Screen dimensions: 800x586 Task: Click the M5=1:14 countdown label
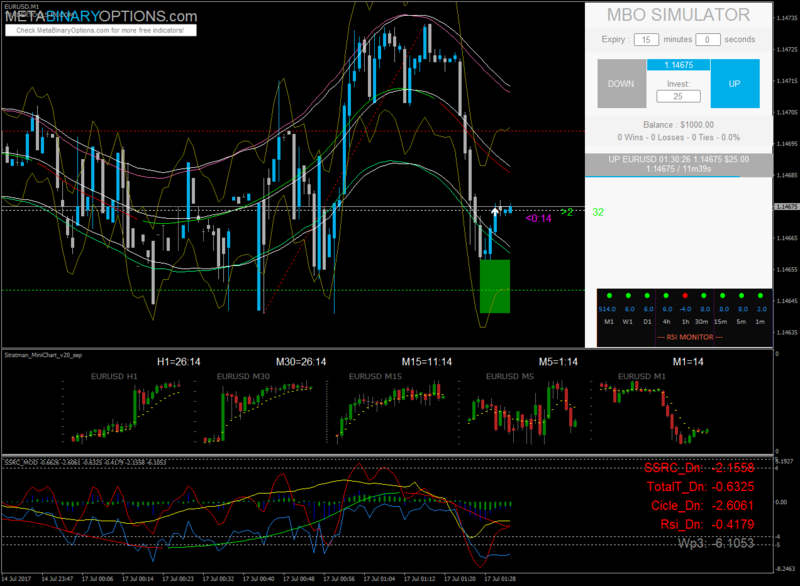[x=558, y=362]
